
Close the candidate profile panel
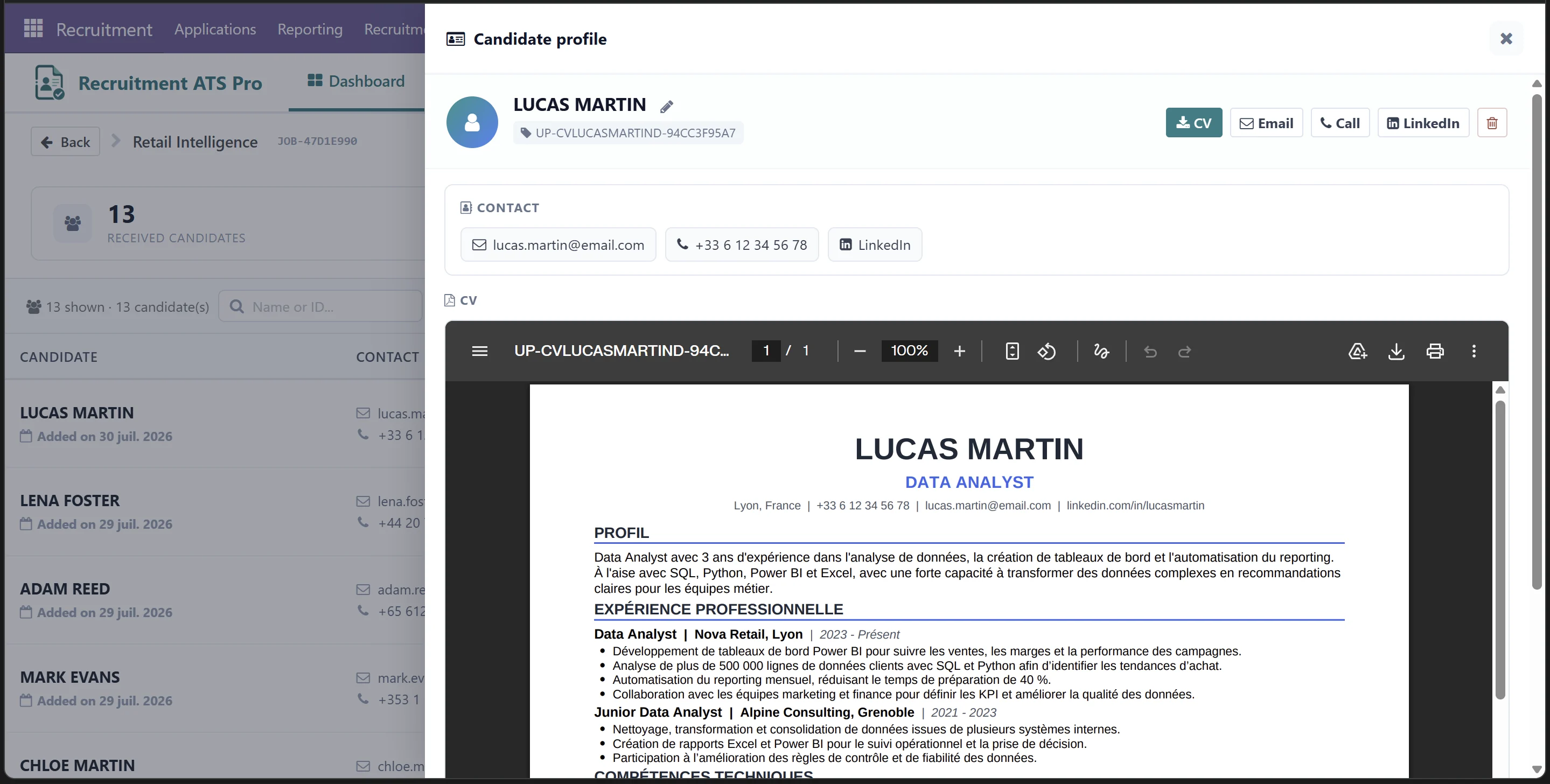point(1505,39)
